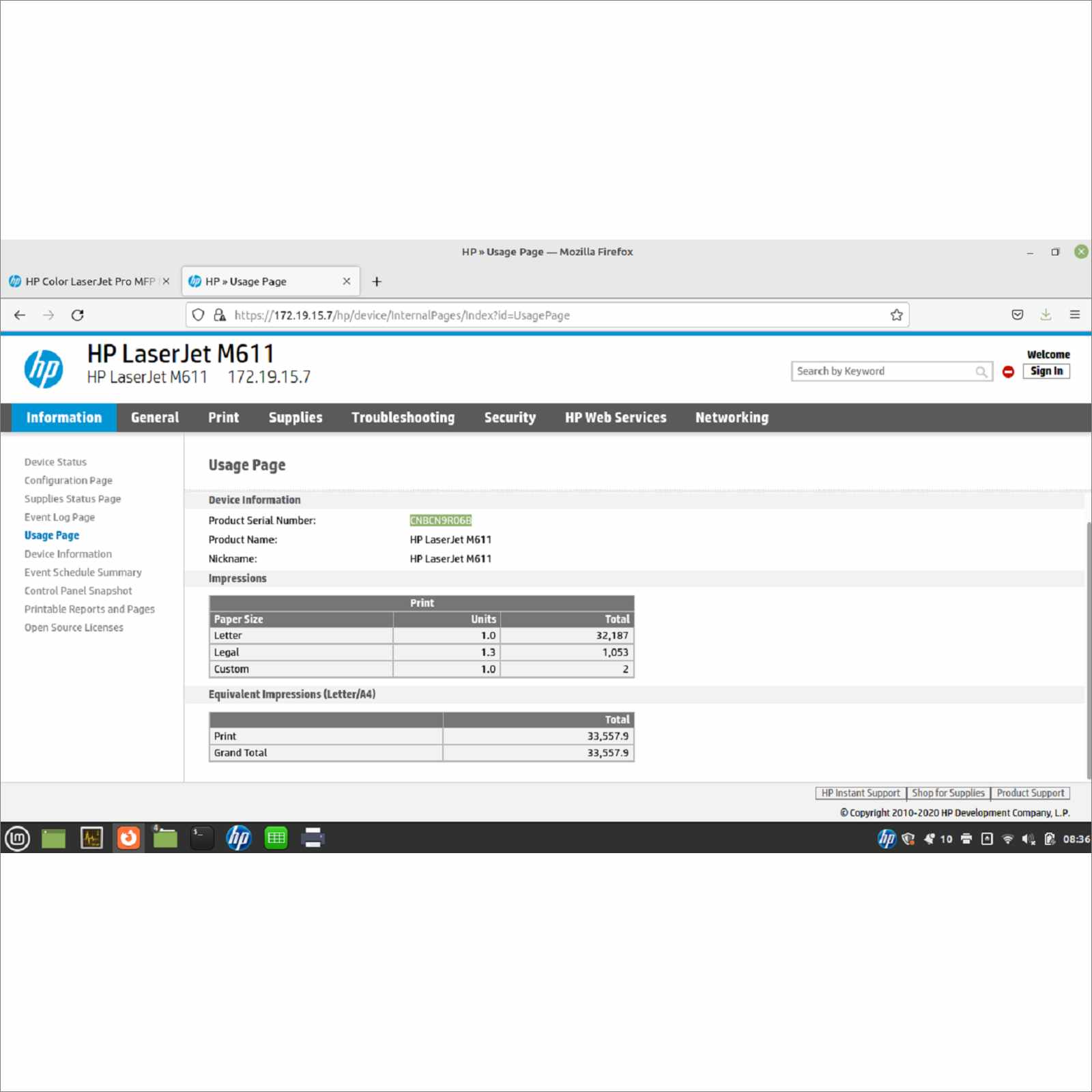Click the volume tray icon
This screenshot has width=1092, height=1092.
click(x=1029, y=839)
